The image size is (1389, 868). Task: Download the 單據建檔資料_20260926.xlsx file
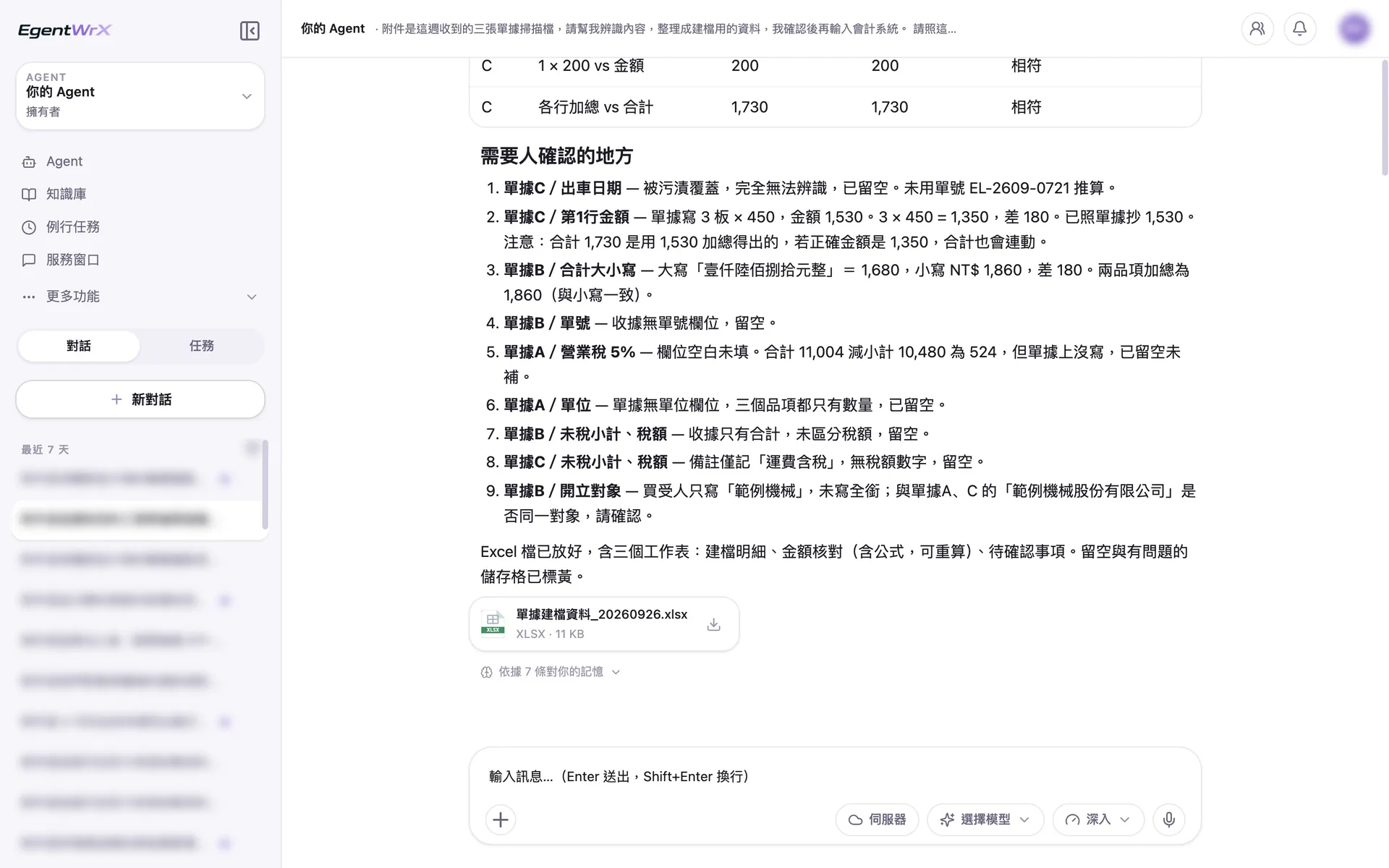[x=713, y=624]
